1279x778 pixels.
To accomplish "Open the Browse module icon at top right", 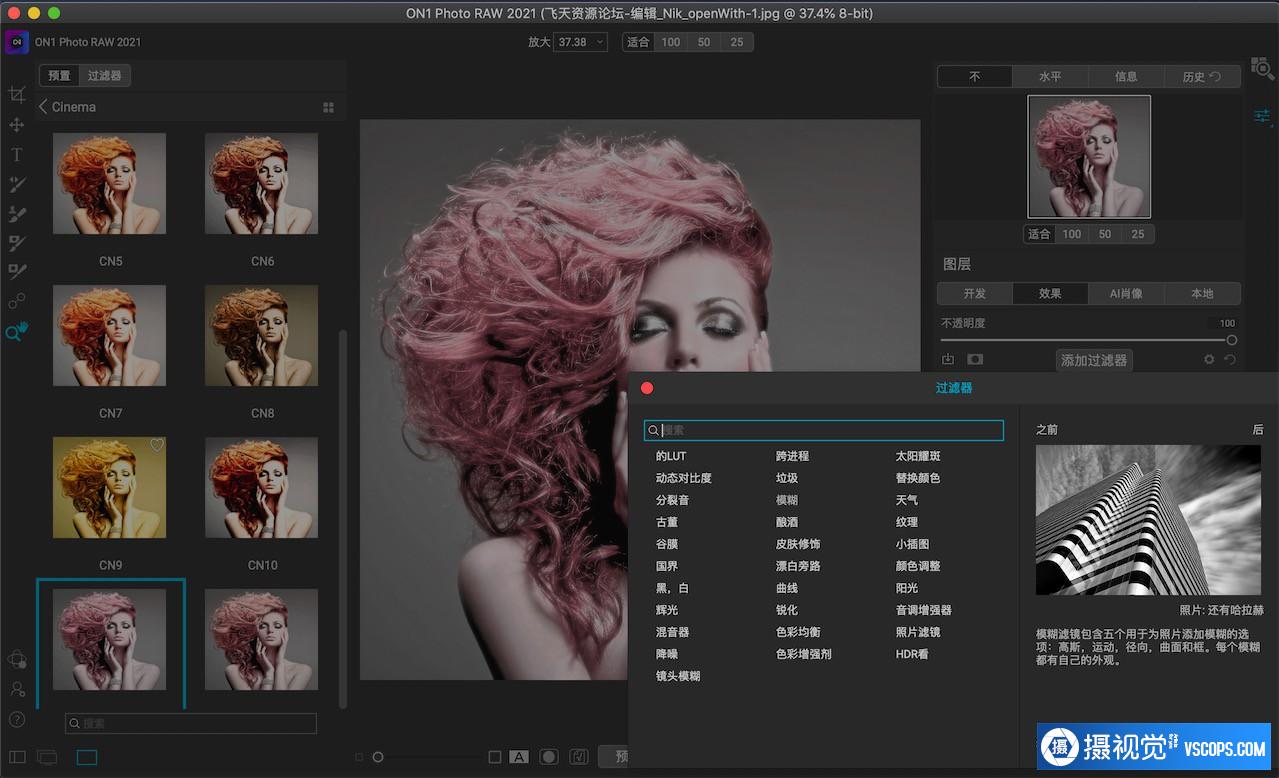I will click(1261, 69).
